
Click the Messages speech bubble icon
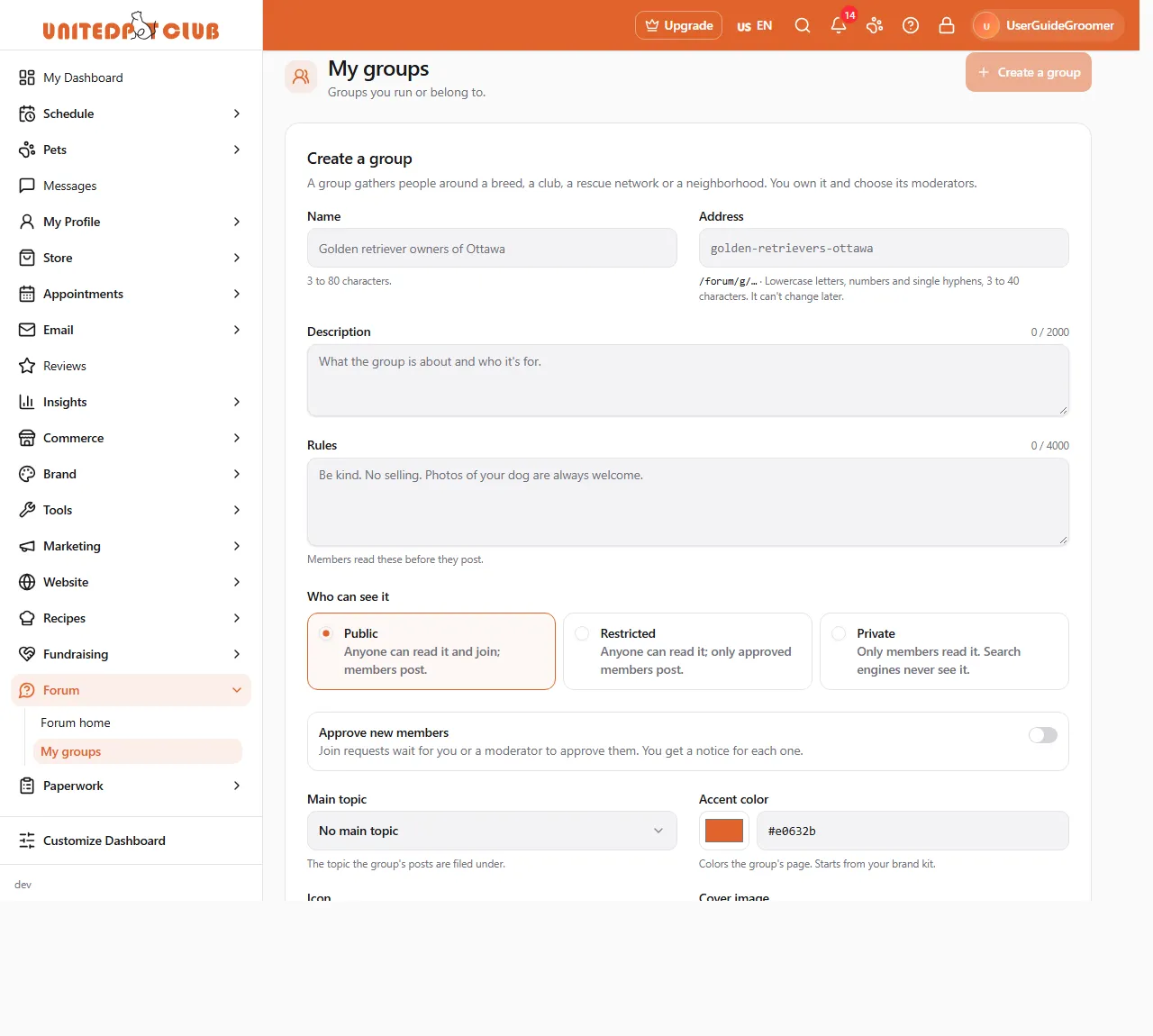click(x=27, y=186)
